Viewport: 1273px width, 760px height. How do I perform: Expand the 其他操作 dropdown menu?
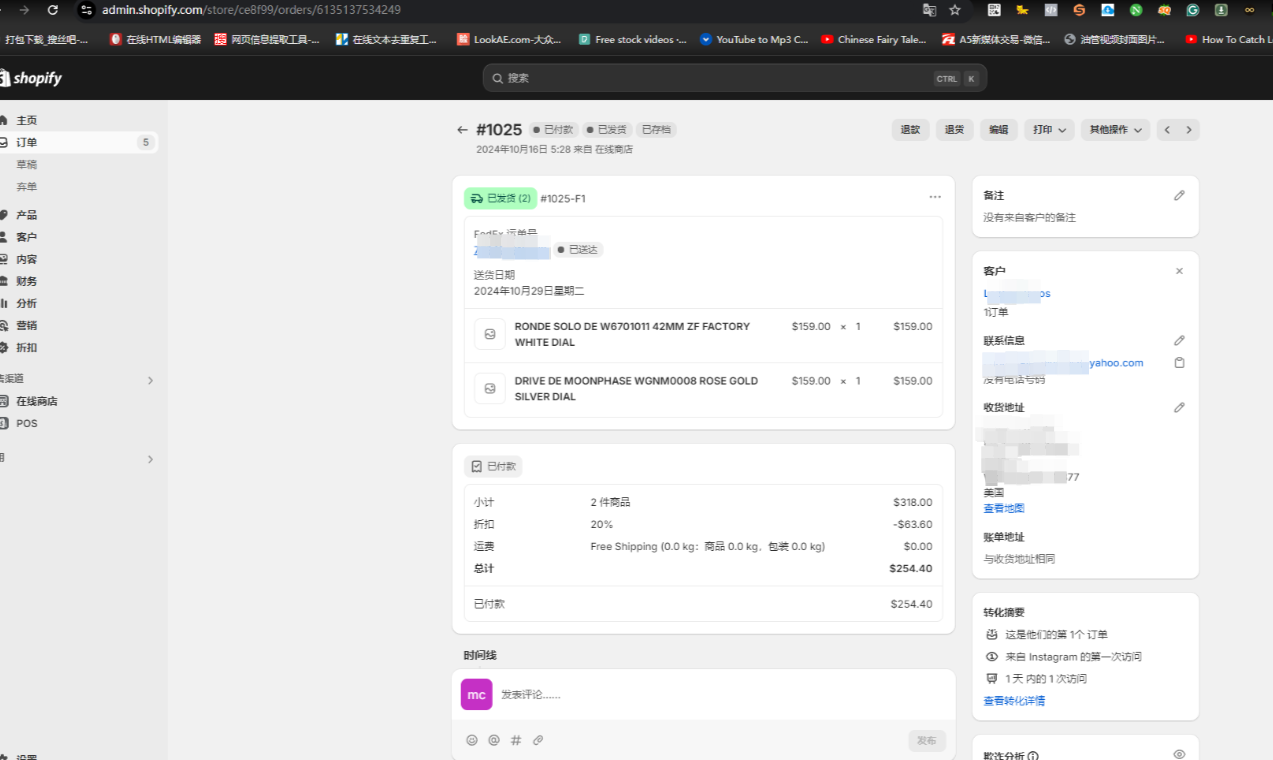point(1115,130)
